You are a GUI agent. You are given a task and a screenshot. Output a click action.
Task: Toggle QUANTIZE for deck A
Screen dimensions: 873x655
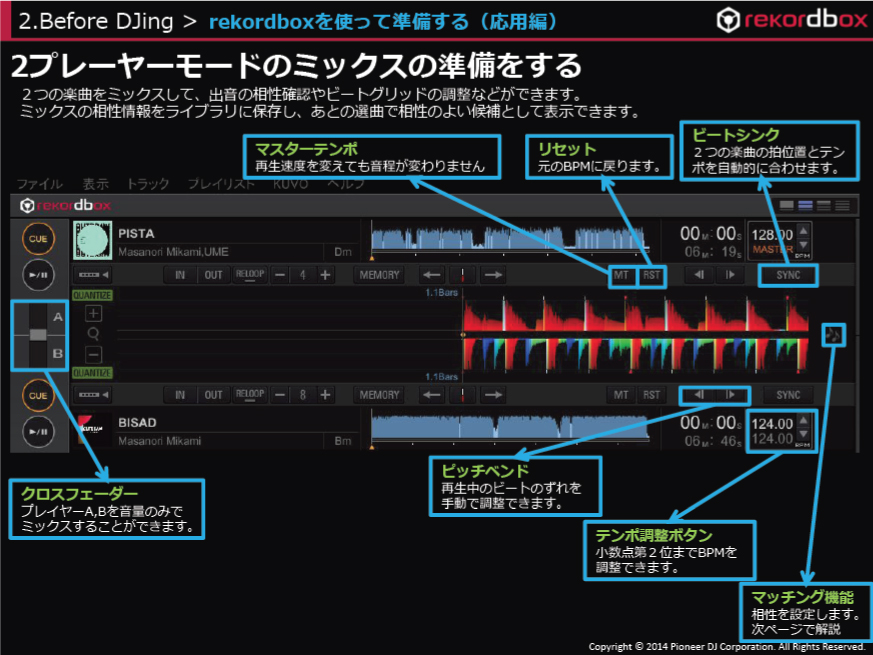click(x=92, y=295)
